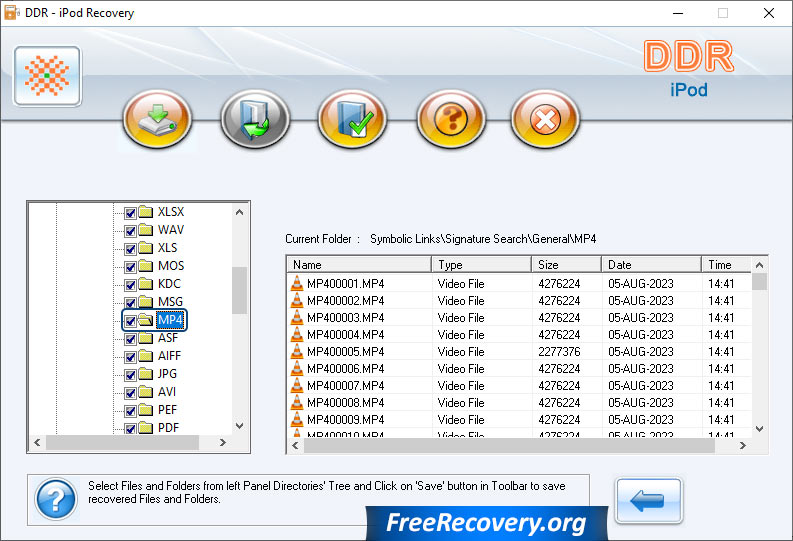Image resolution: width=793 pixels, height=541 pixels.
Task: Close the DDR iPod Recovery window
Action: (x=769, y=13)
